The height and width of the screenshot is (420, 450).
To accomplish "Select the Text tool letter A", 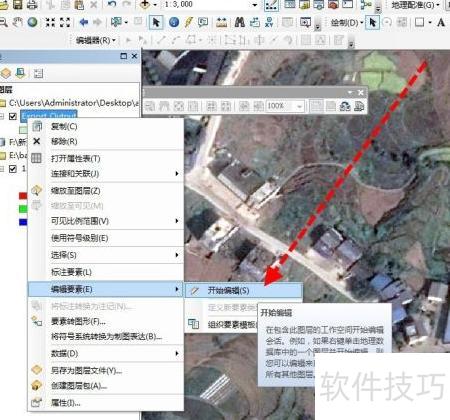I will point(441,22).
